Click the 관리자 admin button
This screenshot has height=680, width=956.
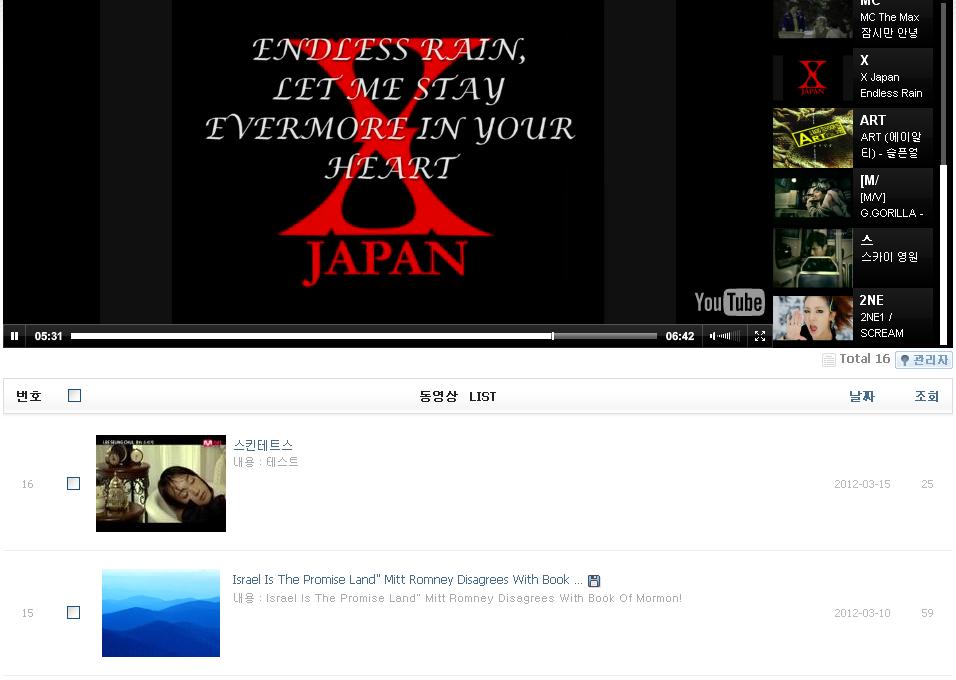[x=924, y=360]
